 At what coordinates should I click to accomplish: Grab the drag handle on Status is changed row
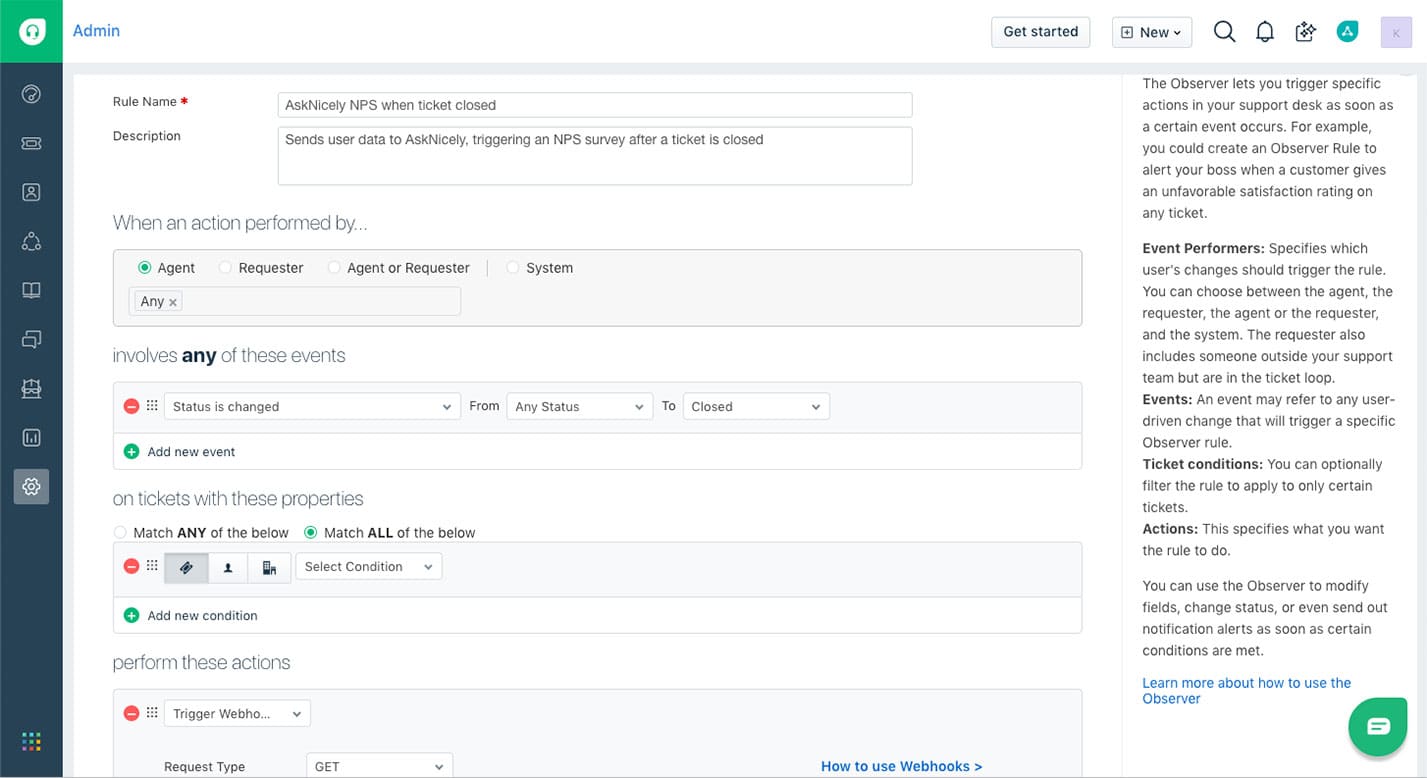click(152, 406)
